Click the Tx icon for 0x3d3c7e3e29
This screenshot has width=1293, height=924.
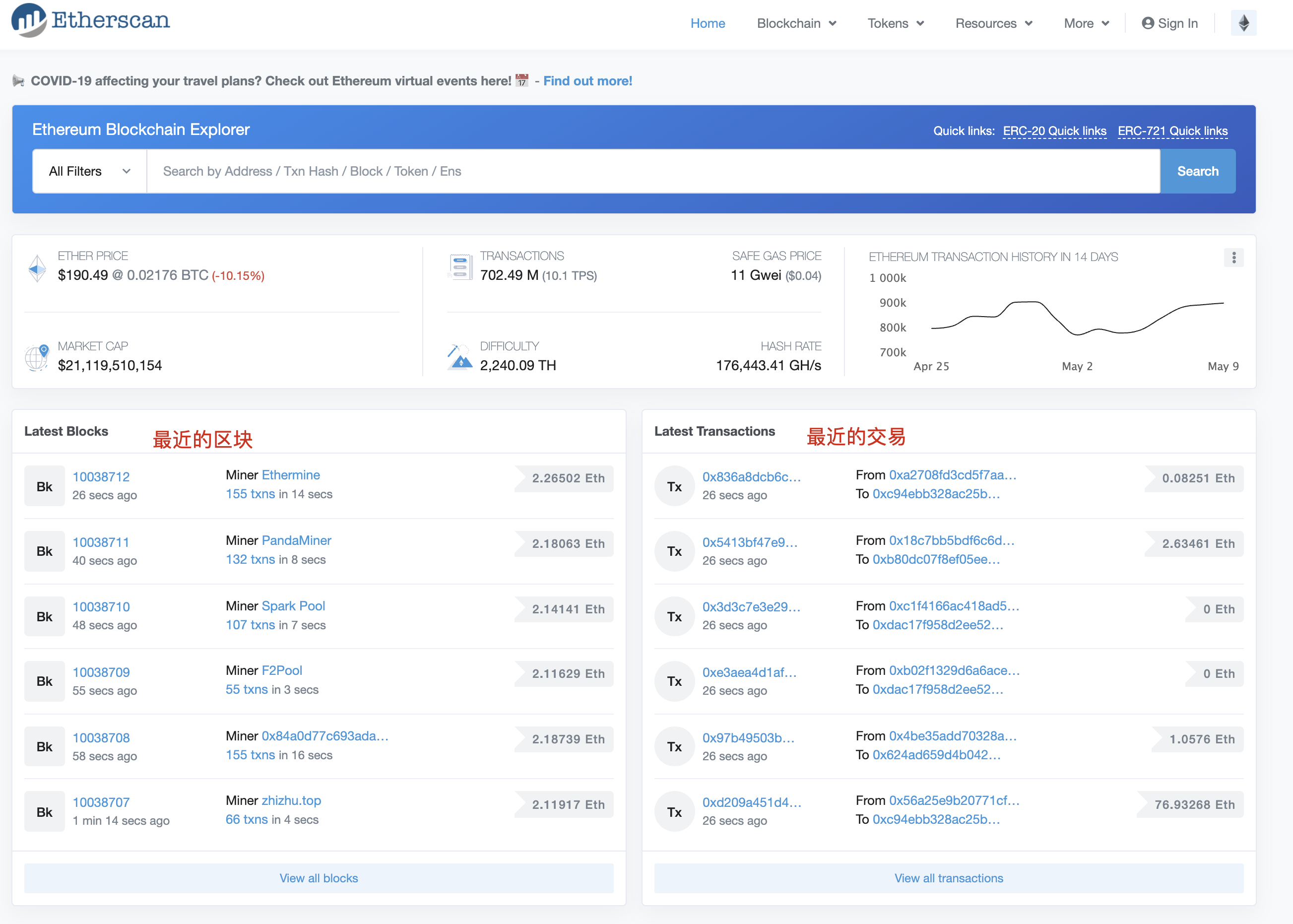(x=675, y=617)
